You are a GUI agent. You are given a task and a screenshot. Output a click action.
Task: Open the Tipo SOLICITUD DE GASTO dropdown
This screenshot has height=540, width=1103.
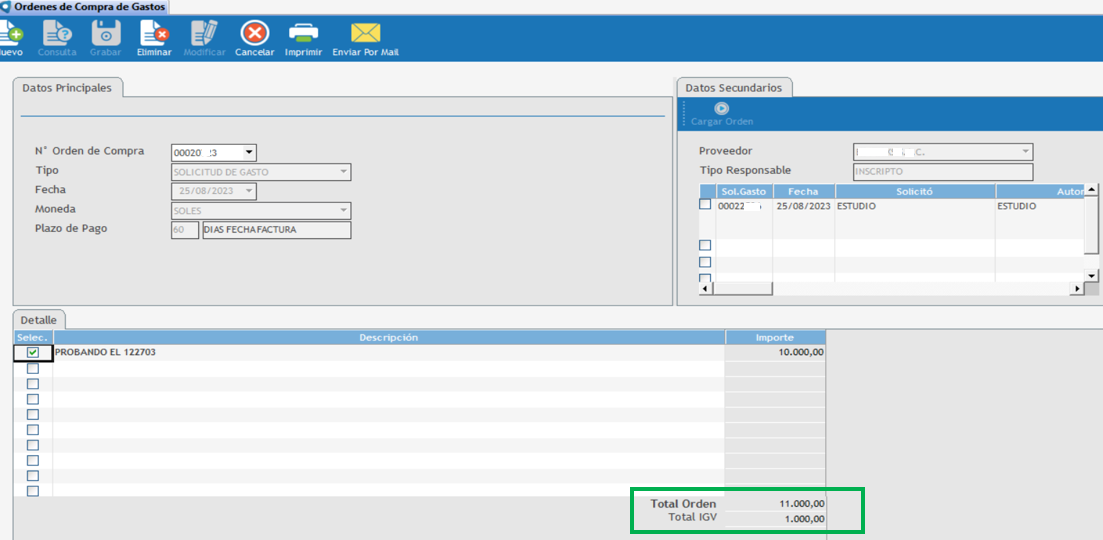(x=343, y=172)
